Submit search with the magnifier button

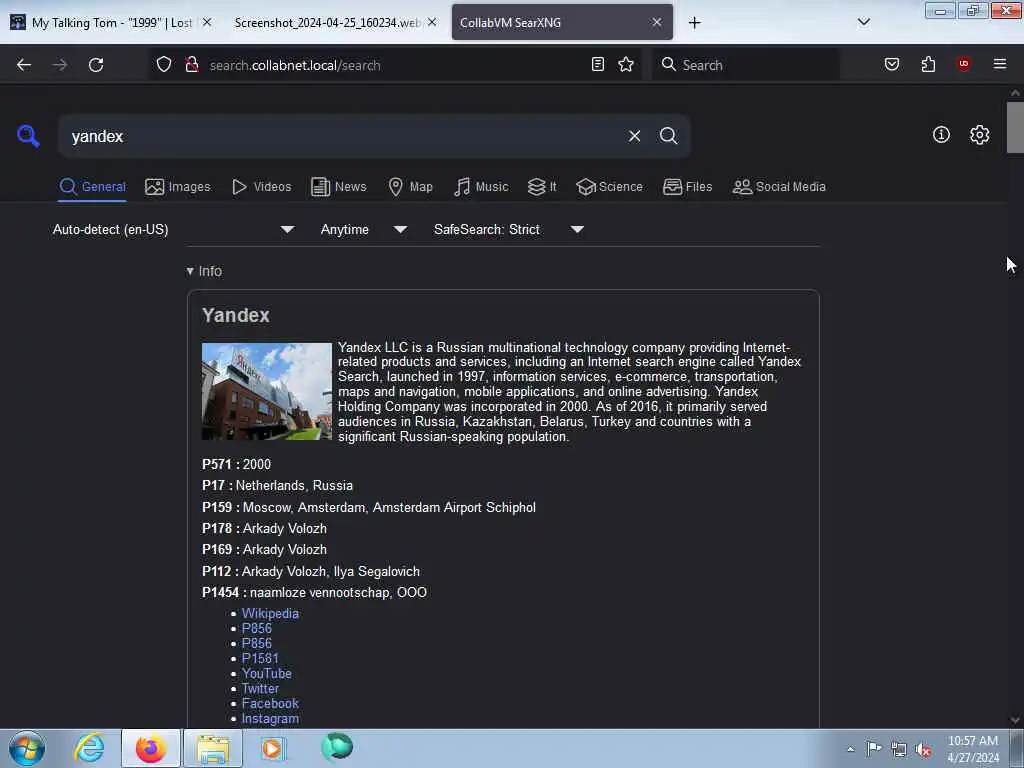[668, 136]
